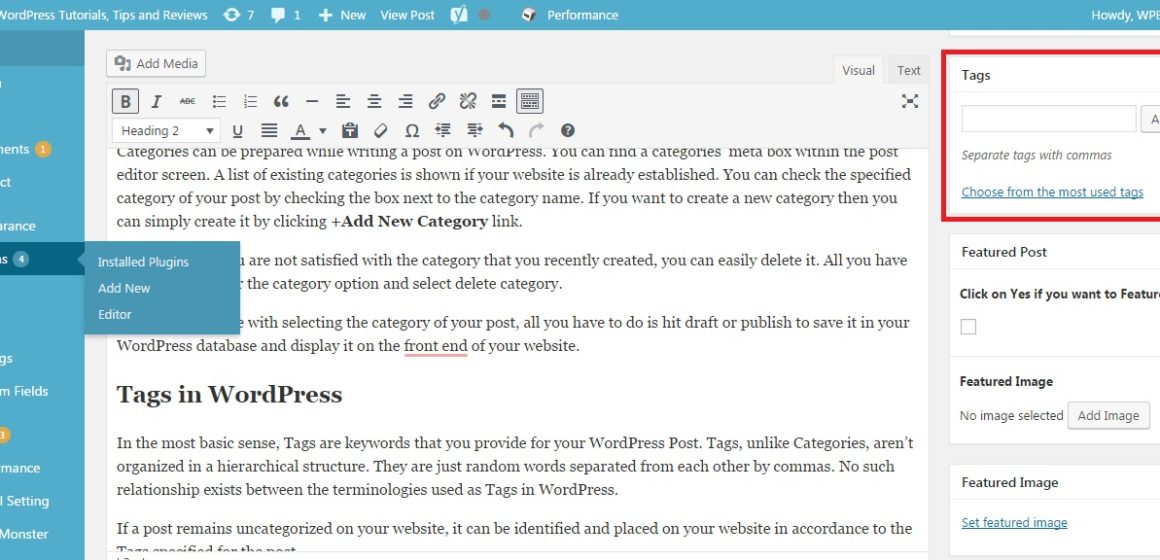Viewport: 1160px width, 560px height.
Task: Insert or edit link
Action: 437,101
